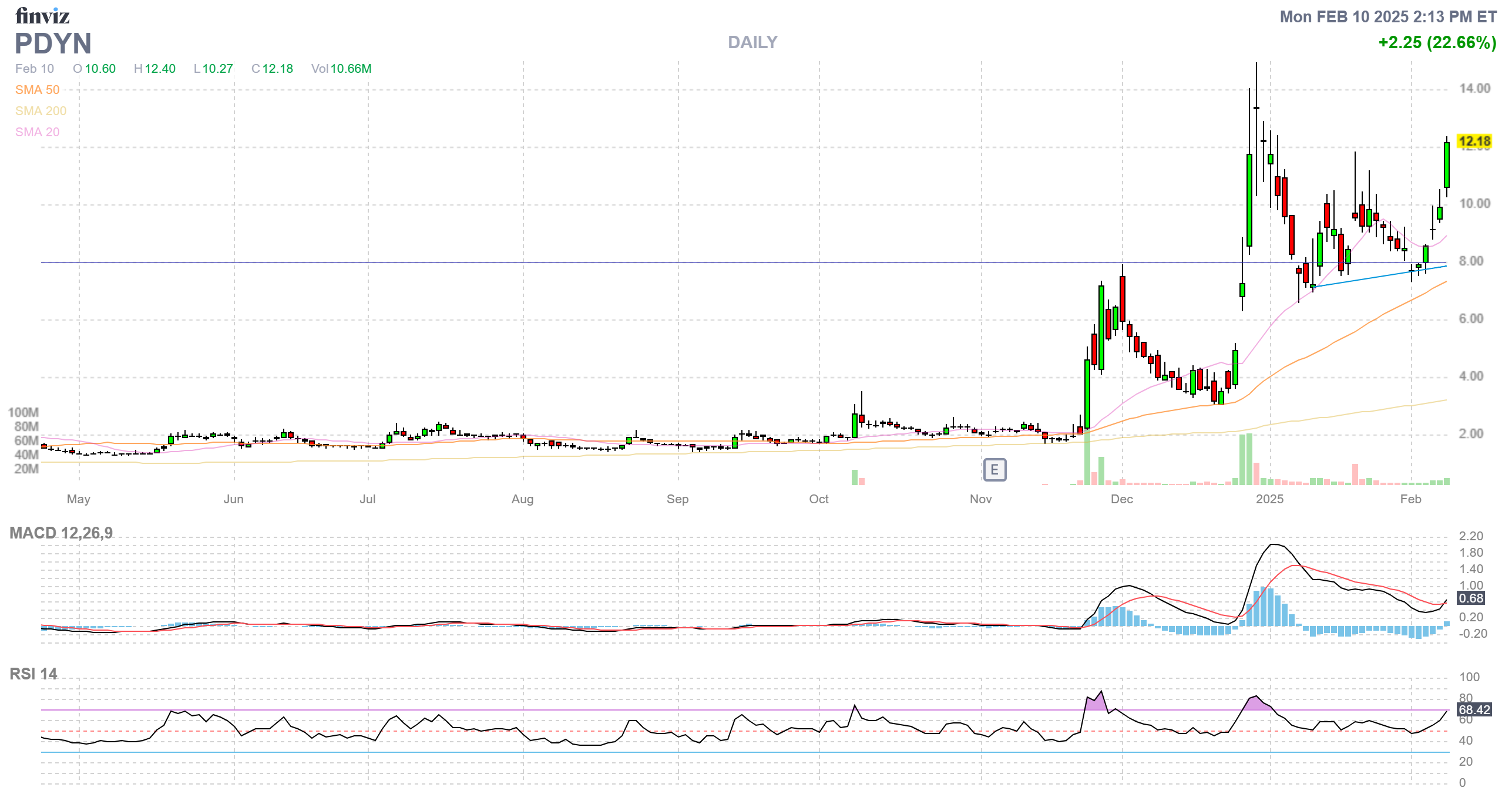1512x801 pixels.
Task: Click the MACD 12,26,9 indicator title
Action: tap(61, 533)
